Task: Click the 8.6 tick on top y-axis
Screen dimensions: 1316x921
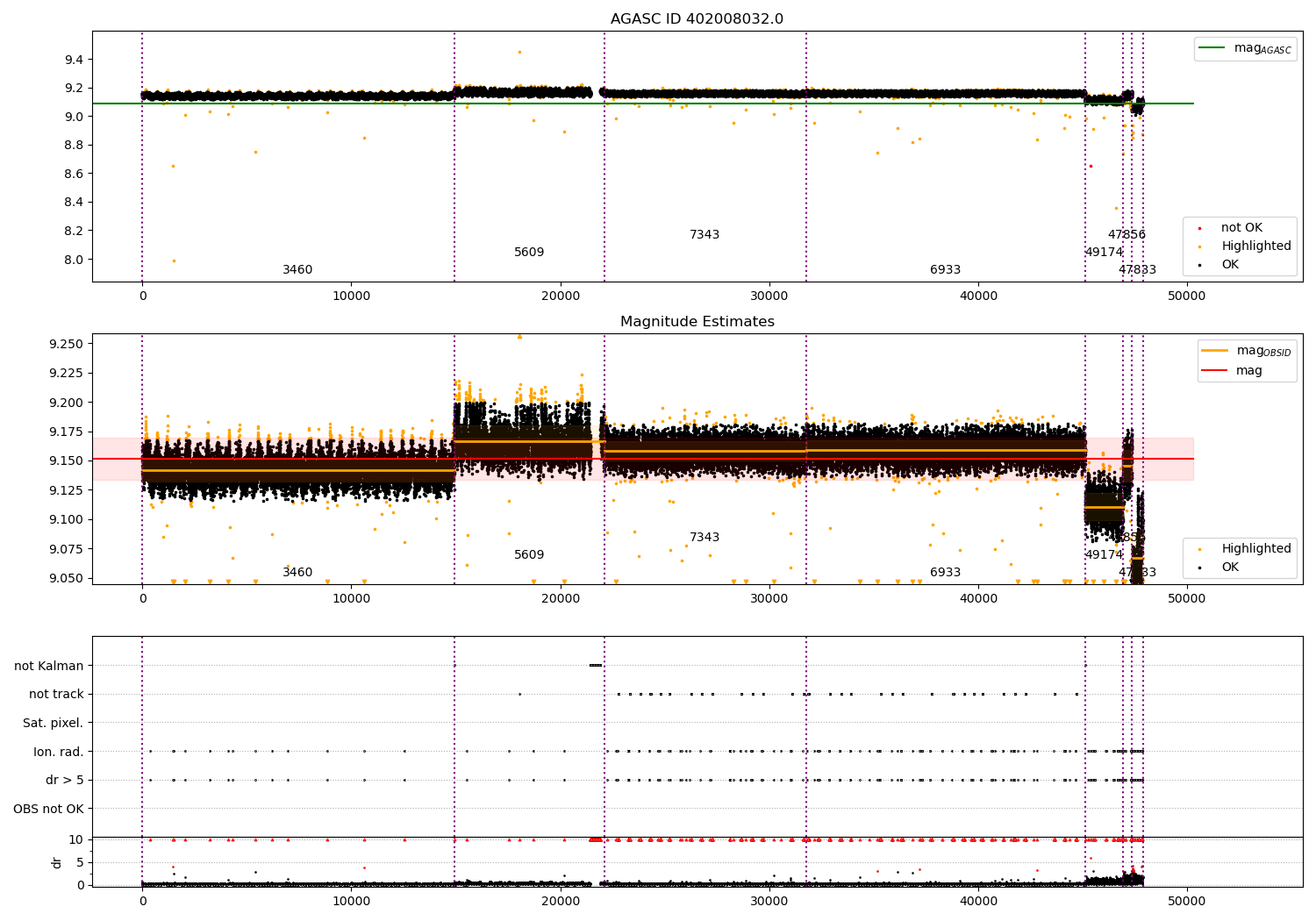Action: pyautogui.click(x=74, y=174)
